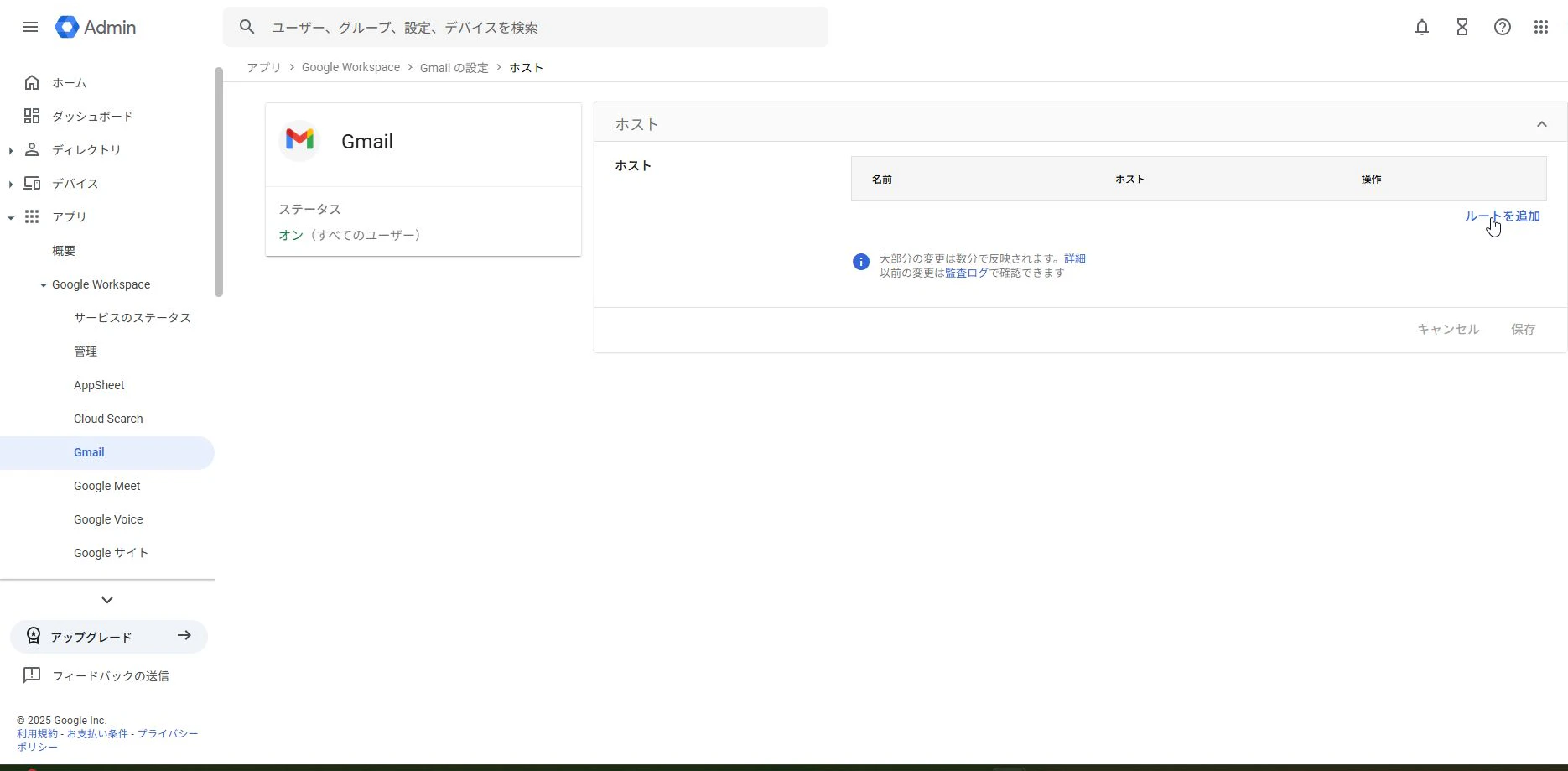
Task: Open the 利用規約 footer link
Action: point(37,733)
